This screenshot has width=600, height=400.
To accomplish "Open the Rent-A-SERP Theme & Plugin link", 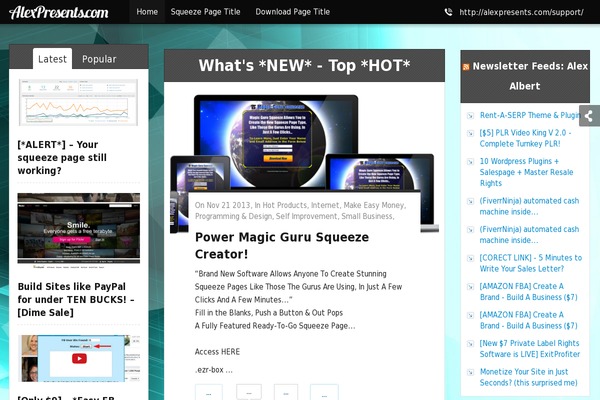I will [530, 115].
